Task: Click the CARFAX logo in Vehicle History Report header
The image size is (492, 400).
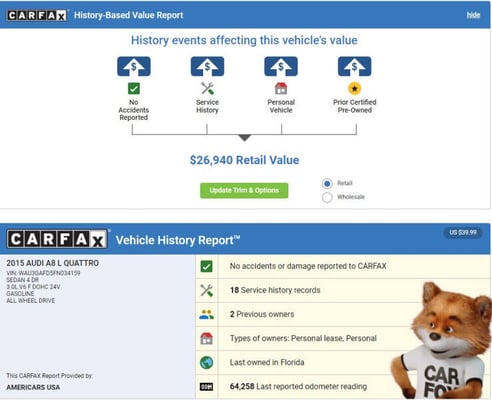Action: (57, 239)
